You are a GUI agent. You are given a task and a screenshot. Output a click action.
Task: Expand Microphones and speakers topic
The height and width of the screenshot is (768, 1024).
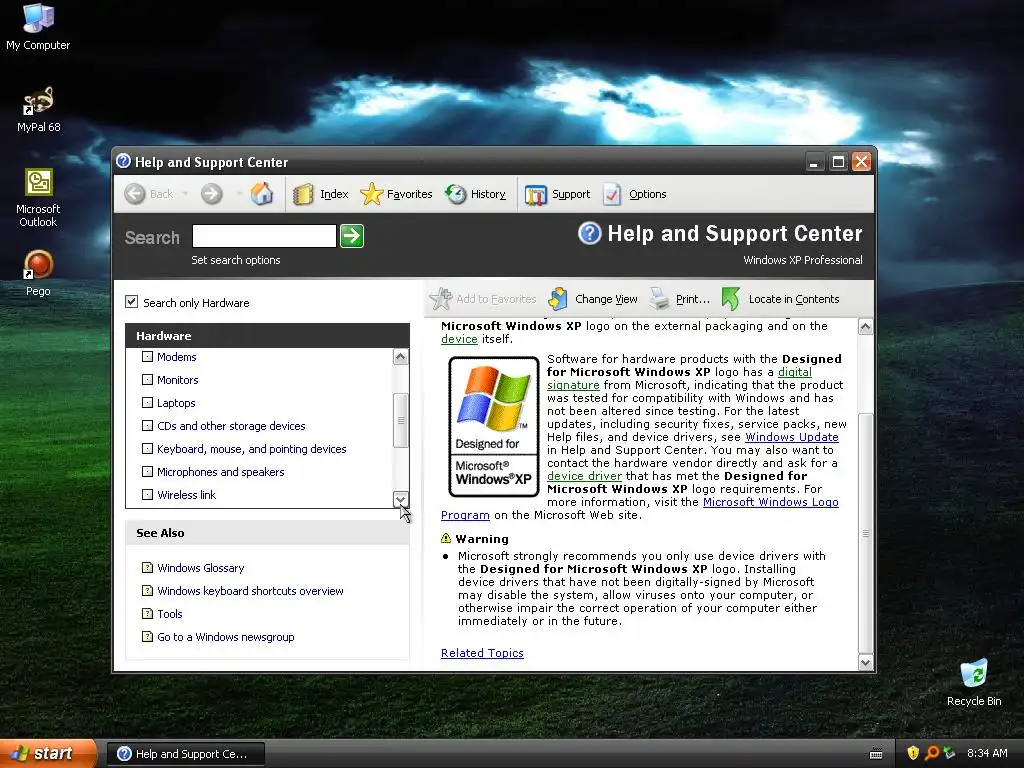click(148, 472)
